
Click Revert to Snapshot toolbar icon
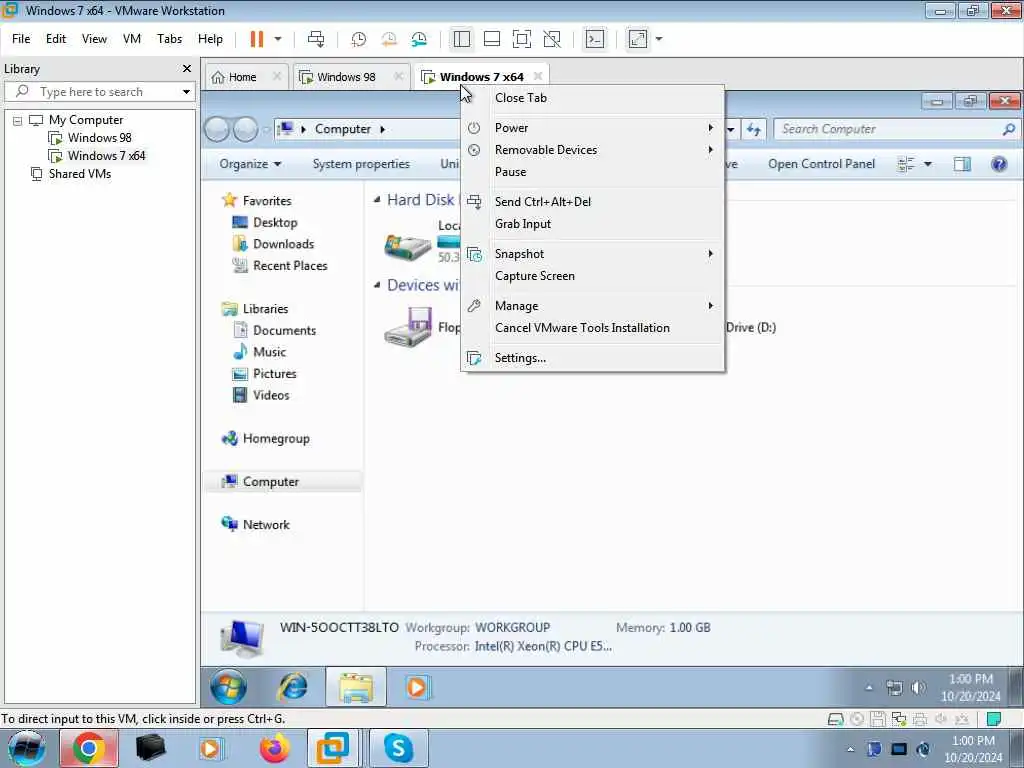389,39
